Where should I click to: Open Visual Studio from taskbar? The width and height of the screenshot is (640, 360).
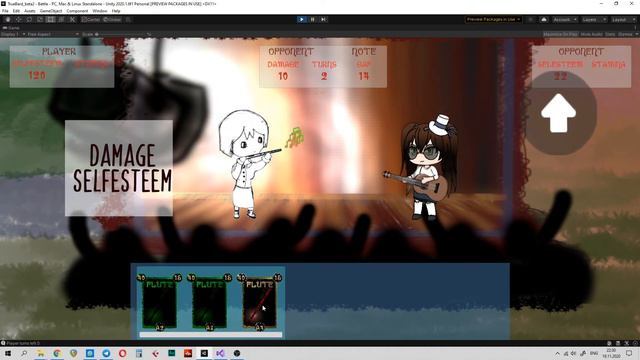pyautogui.click(x=220, y=353)
